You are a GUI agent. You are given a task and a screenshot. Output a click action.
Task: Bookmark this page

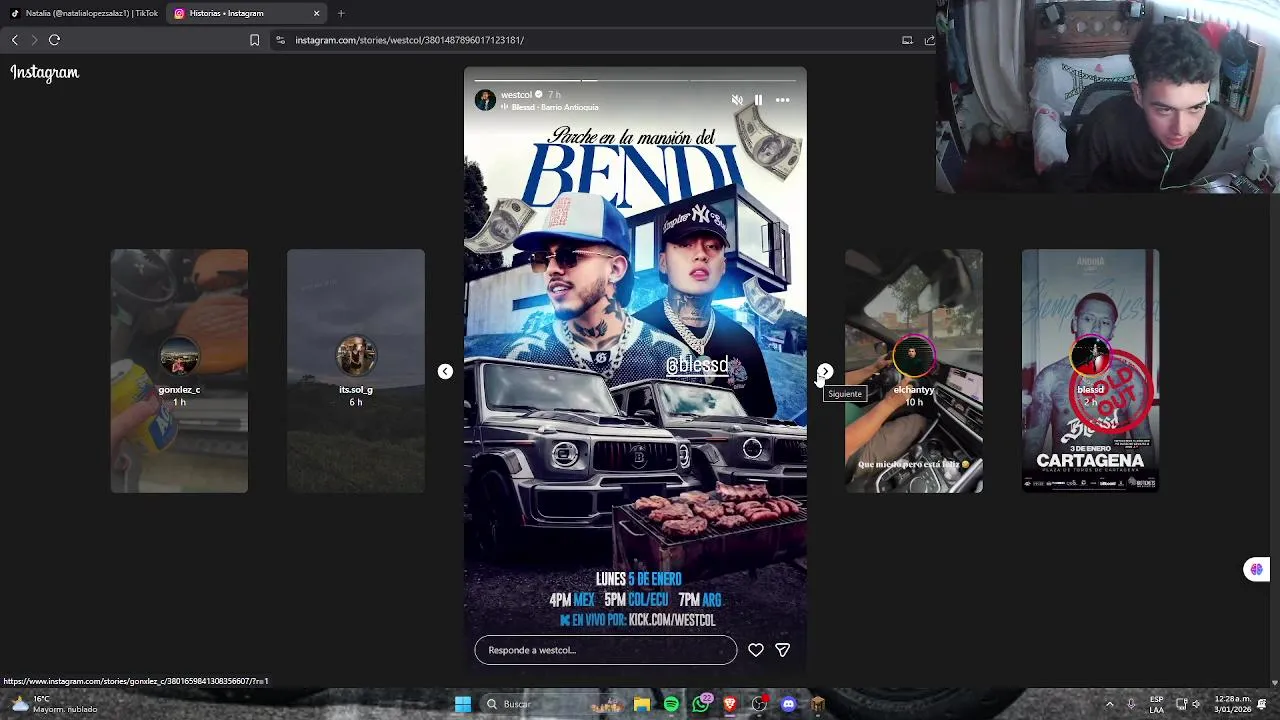(254, 40)
